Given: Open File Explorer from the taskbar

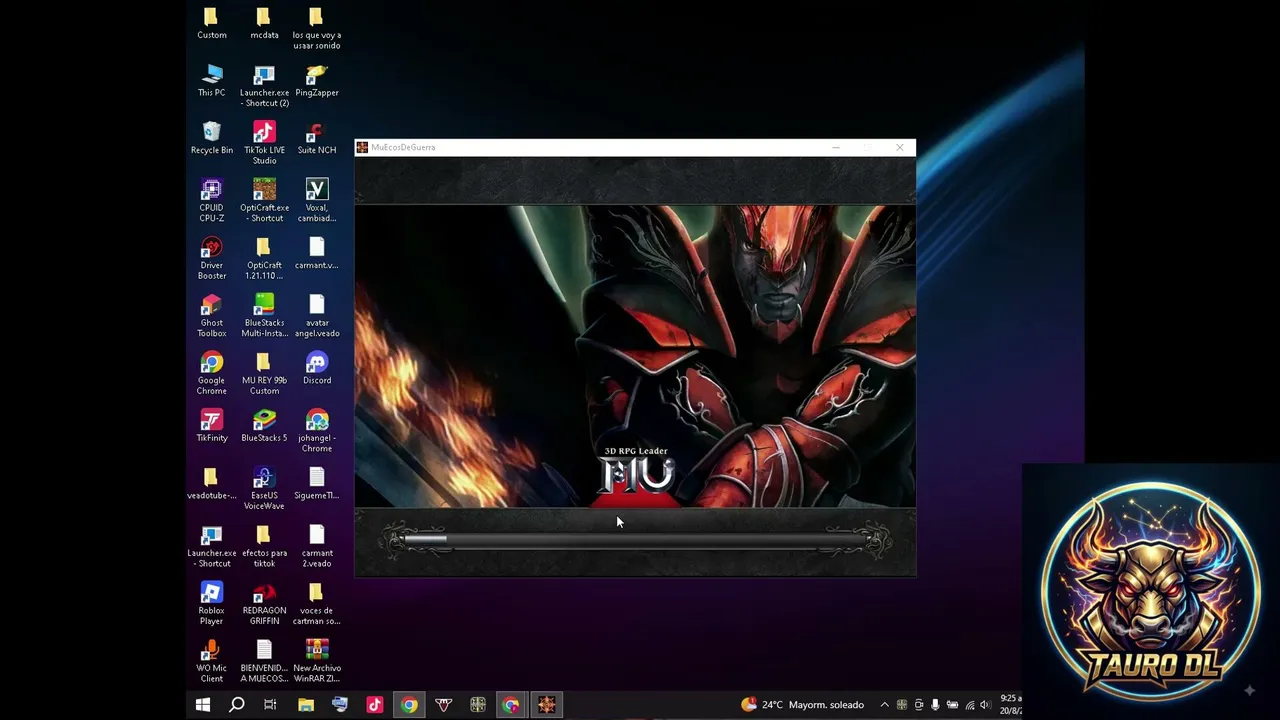Looking at the screenshot, I should (306, 705).
